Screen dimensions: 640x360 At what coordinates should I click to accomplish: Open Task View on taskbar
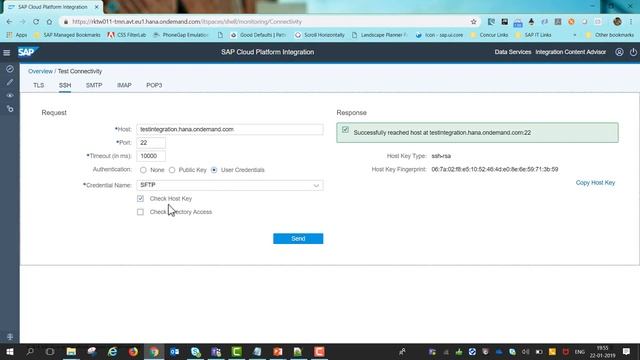pyautogui.click(x=50, y=352)
